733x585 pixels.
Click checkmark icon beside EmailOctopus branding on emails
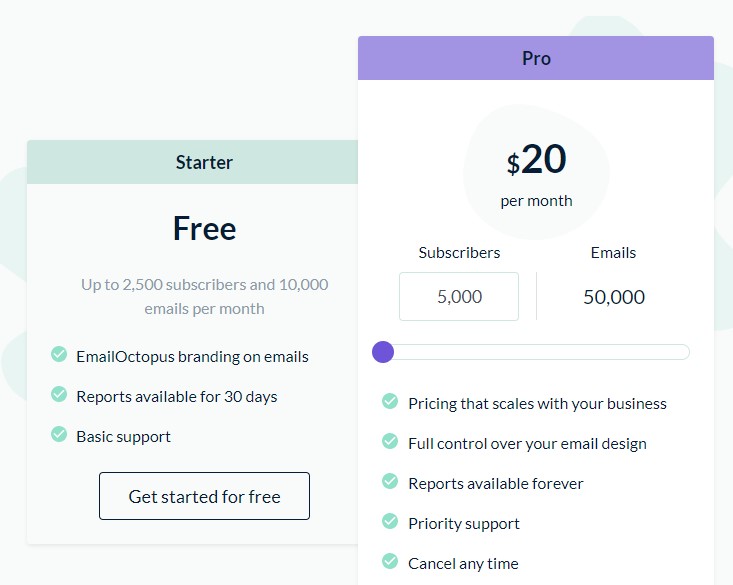click(x=59, y=354)
